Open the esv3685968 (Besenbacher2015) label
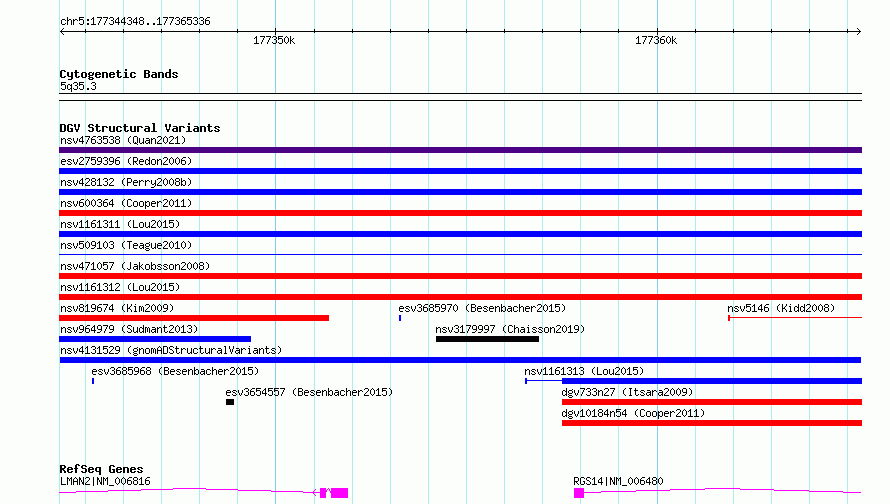890x504 pixels. pyautogui.click(x=175, y=371)
